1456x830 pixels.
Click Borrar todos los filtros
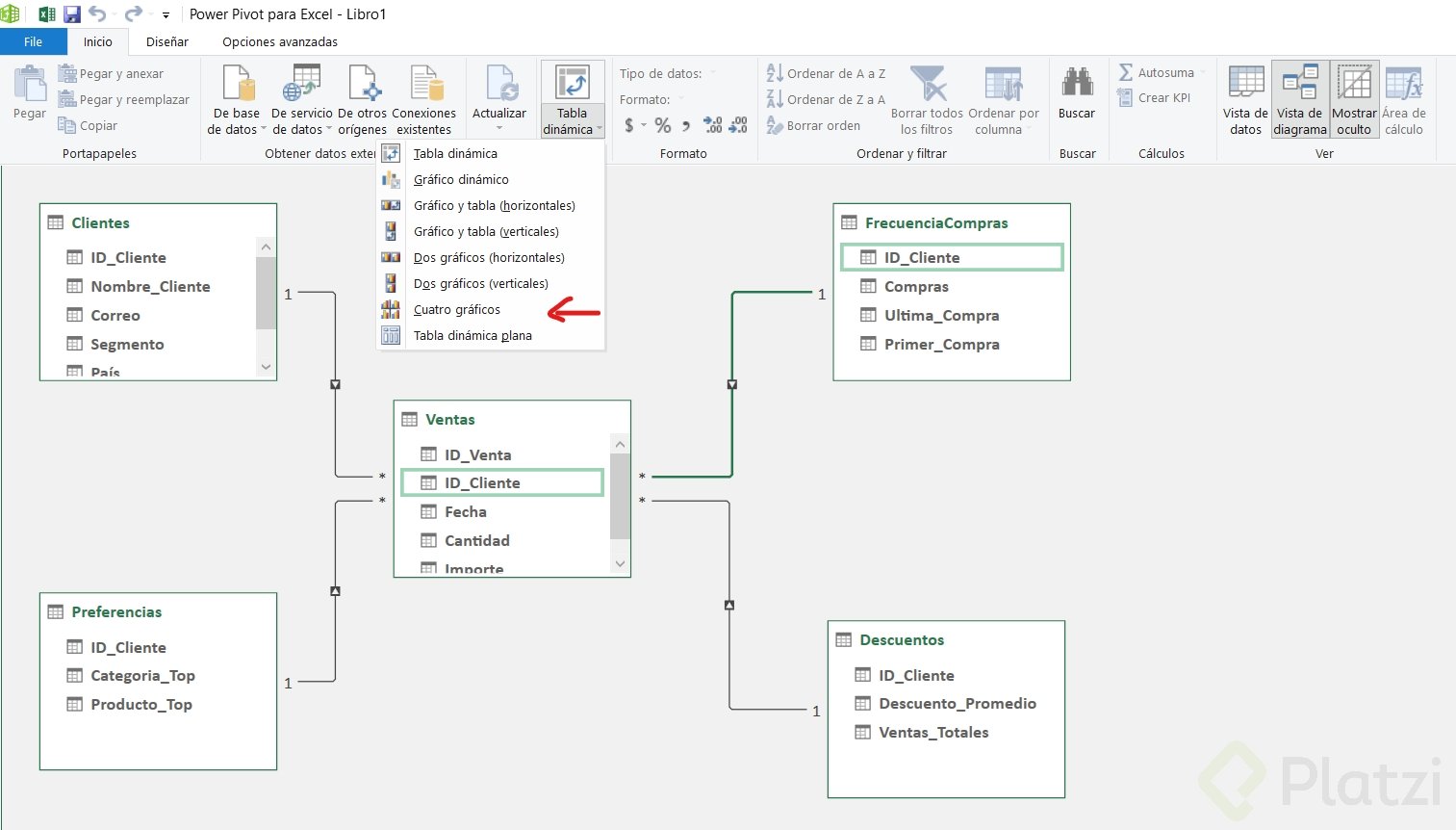click(927, 100)
